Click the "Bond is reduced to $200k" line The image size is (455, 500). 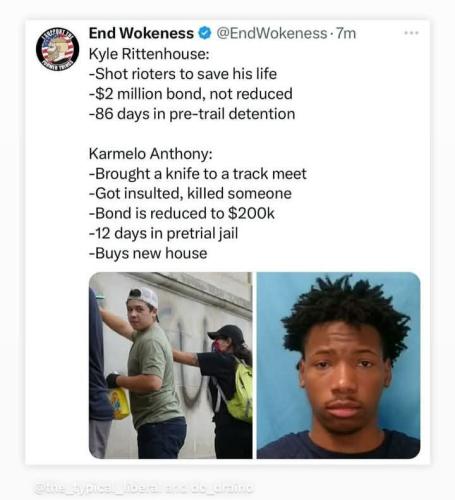tap(182, 213)
